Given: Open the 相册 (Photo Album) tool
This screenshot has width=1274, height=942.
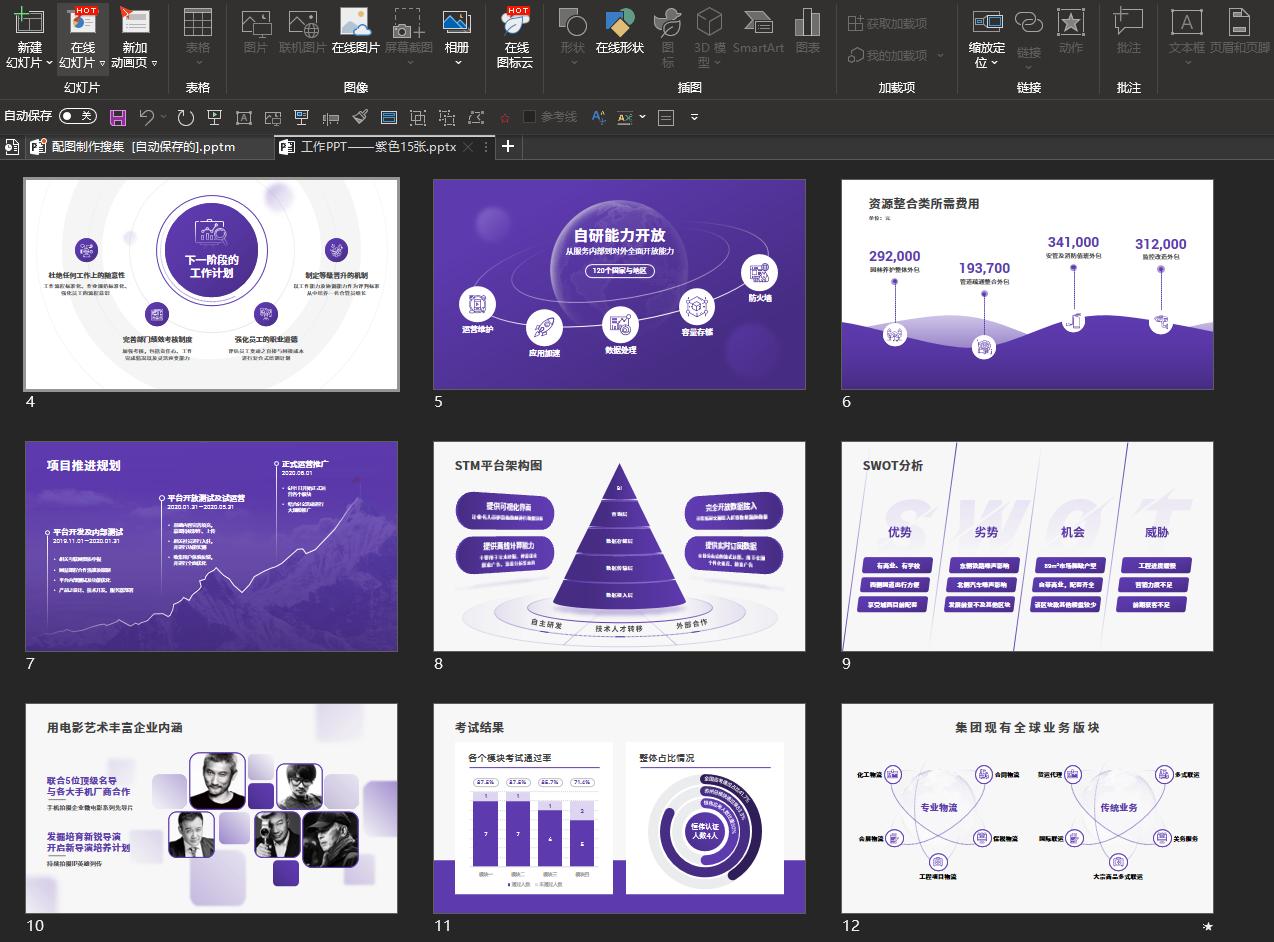Looking at the screenshot, I should pyautogui.click(x=457, y=35).
